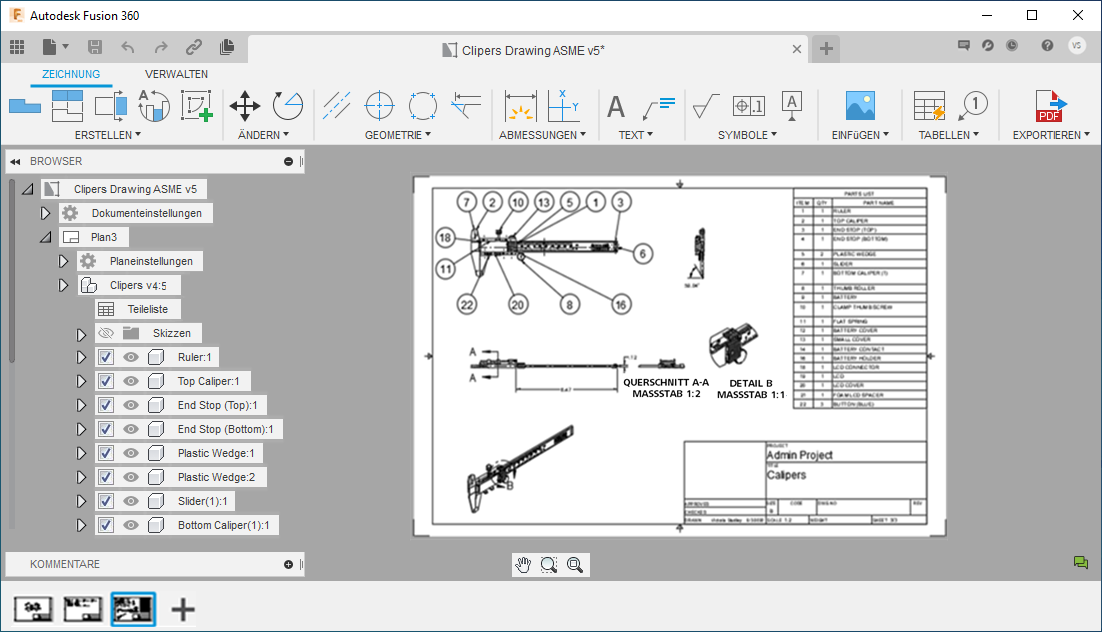Hide Plastic Wedge:1 with eye icon
Screen dimensions: 1102x632
coord(131,453)
